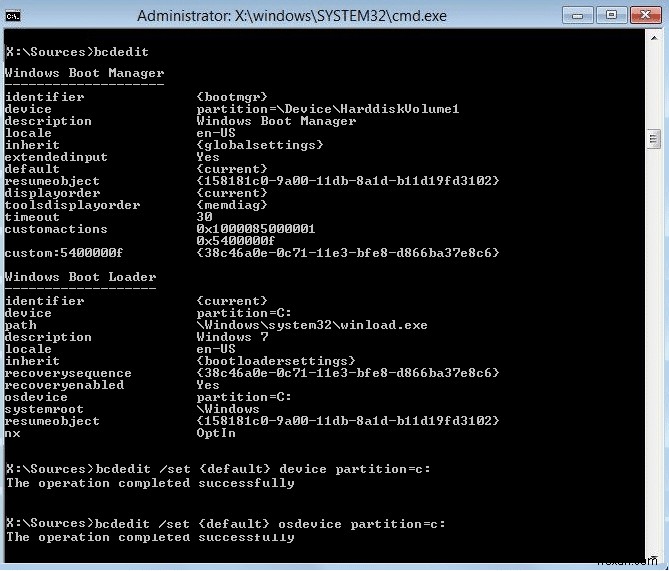Click the displayorder {current} value
Viewport: 669px width, 571px height.
pos(232,193)
